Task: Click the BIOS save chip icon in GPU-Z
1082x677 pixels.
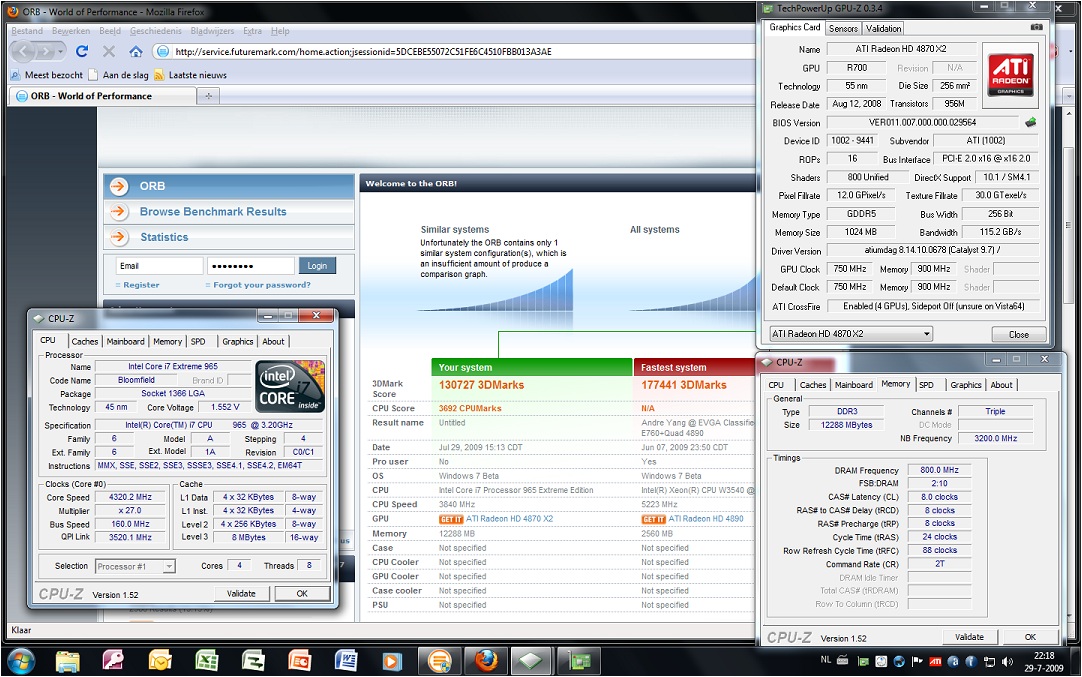Action: click(x=1030, y=122)
